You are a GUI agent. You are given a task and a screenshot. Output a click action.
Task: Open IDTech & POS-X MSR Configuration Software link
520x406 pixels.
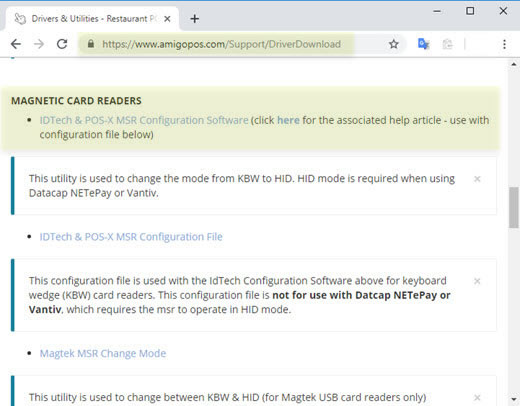[x=144, y=120]
